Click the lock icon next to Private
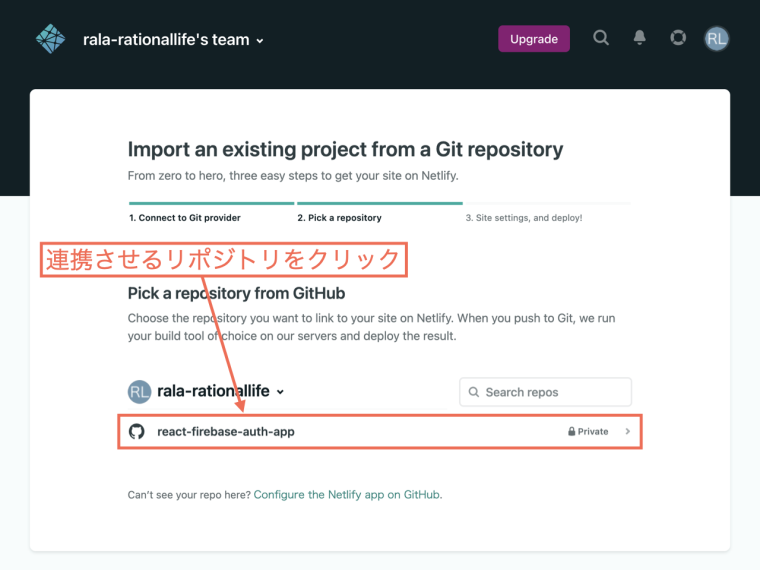 pos(571,431)
